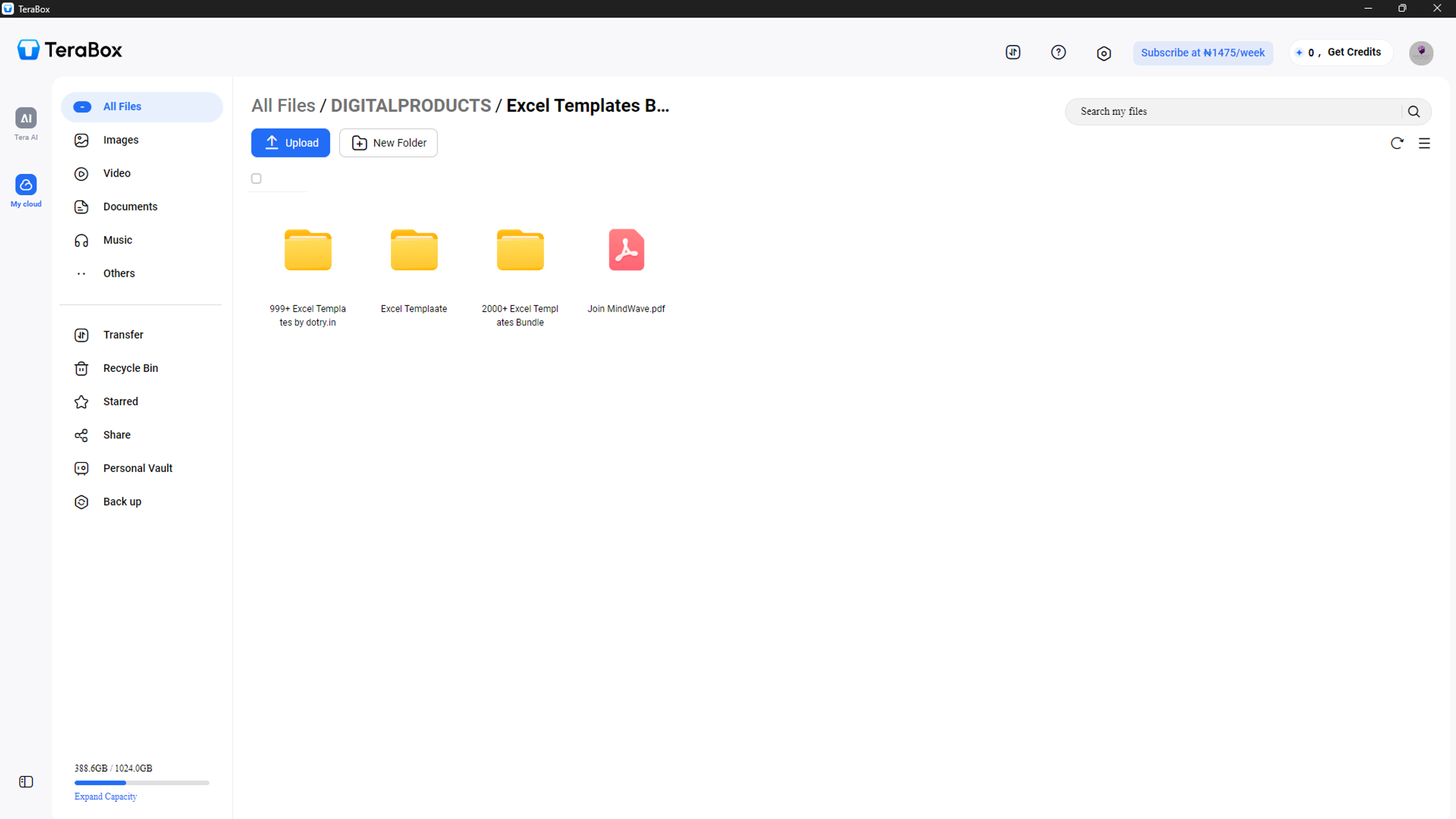This screenshot has width=1456, height=819.
Task: Click 388.6GB / 1024.0GB storage text
Action: click(113, 768)
